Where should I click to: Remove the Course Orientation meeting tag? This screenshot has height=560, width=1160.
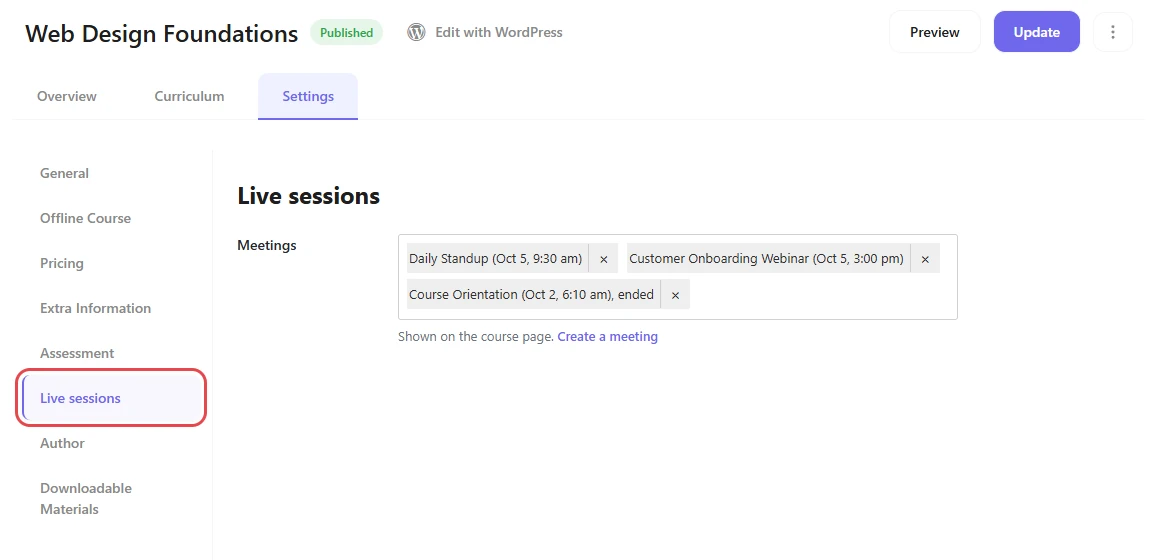tap(675, 294)
